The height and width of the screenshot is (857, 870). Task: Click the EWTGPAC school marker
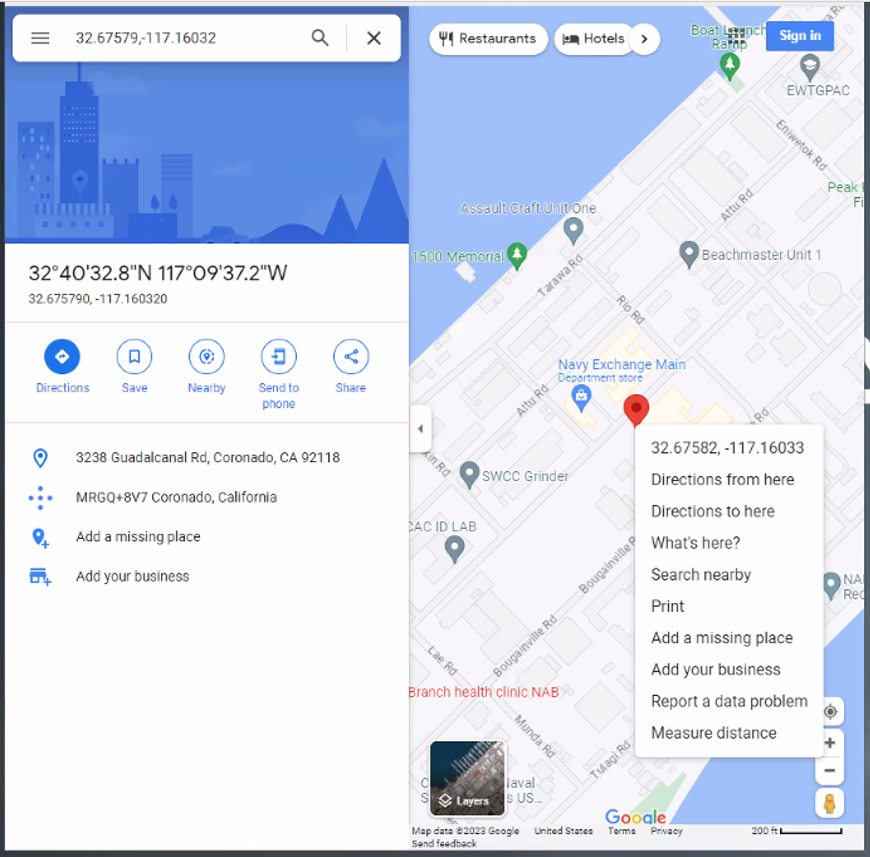pos(810,67)
